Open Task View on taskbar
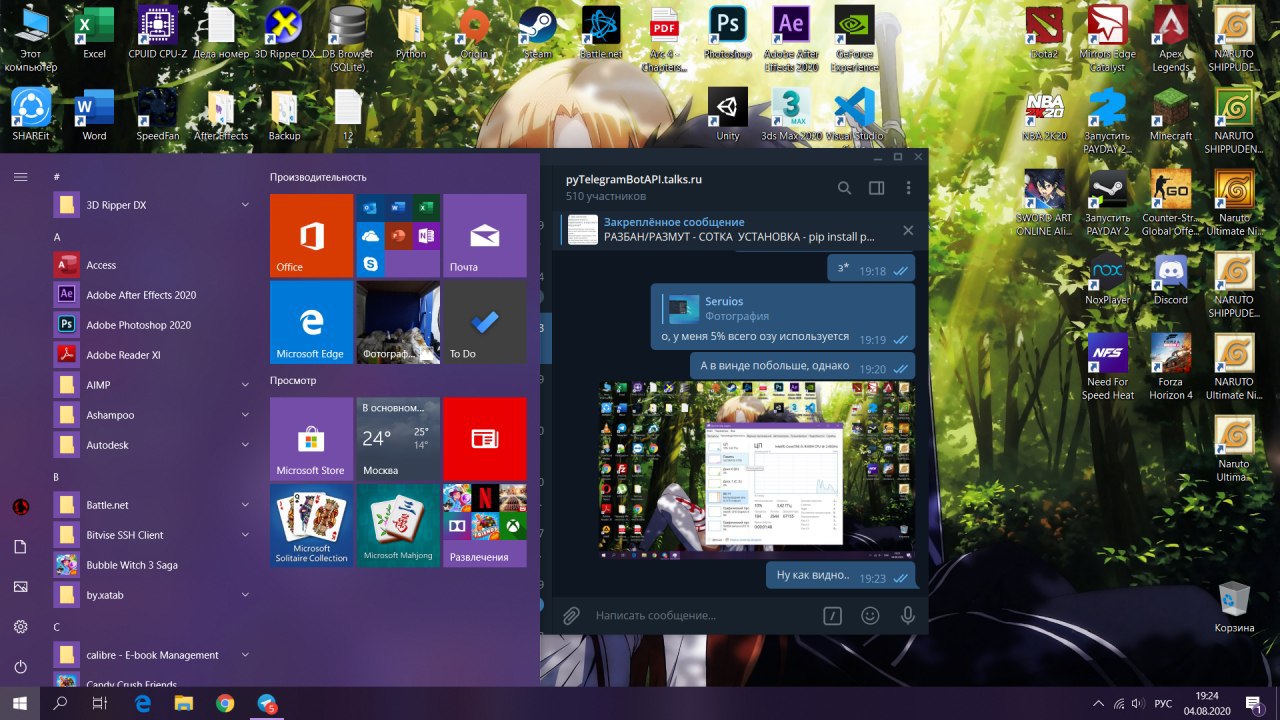Viewport: 1280px width, 720px height. coord(99,703)
